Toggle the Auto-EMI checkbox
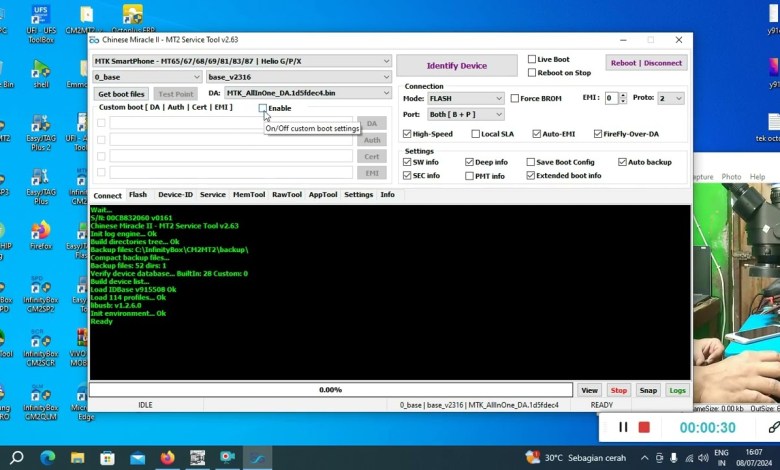The height and width of the screenshot is (470, 780). 537,134
